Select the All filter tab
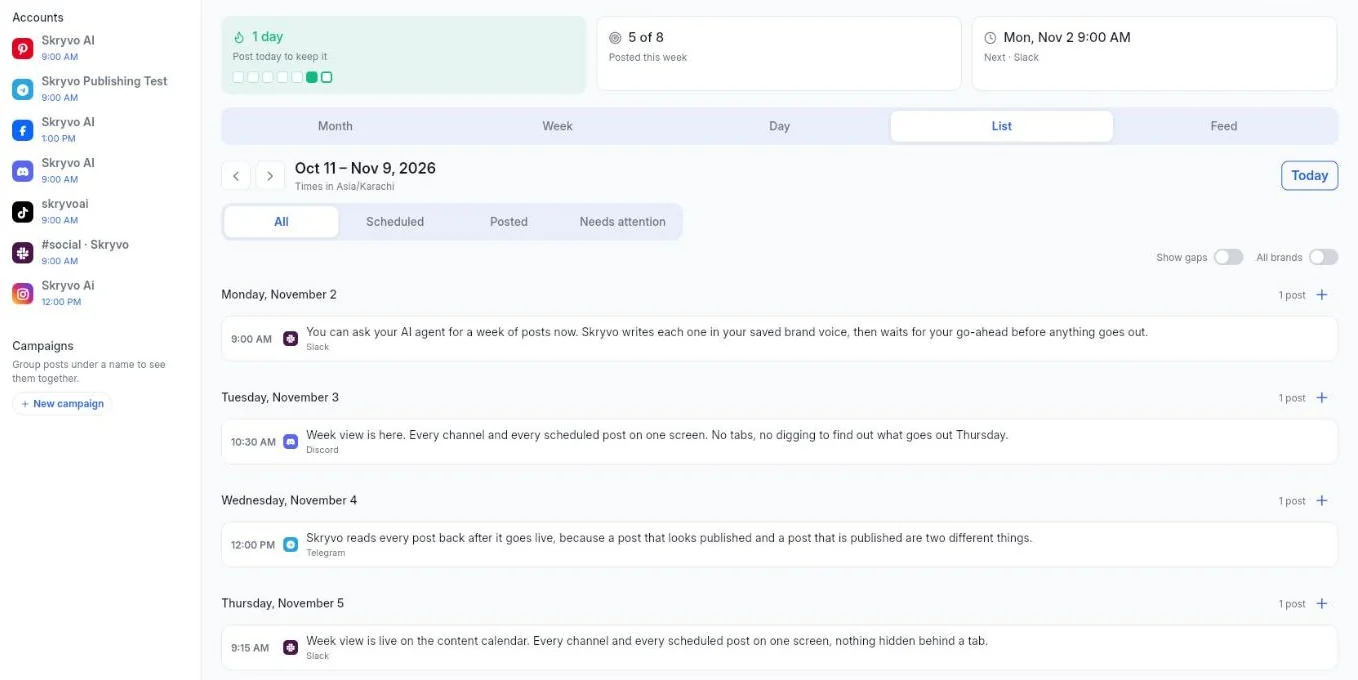 (x=281, y=222)
